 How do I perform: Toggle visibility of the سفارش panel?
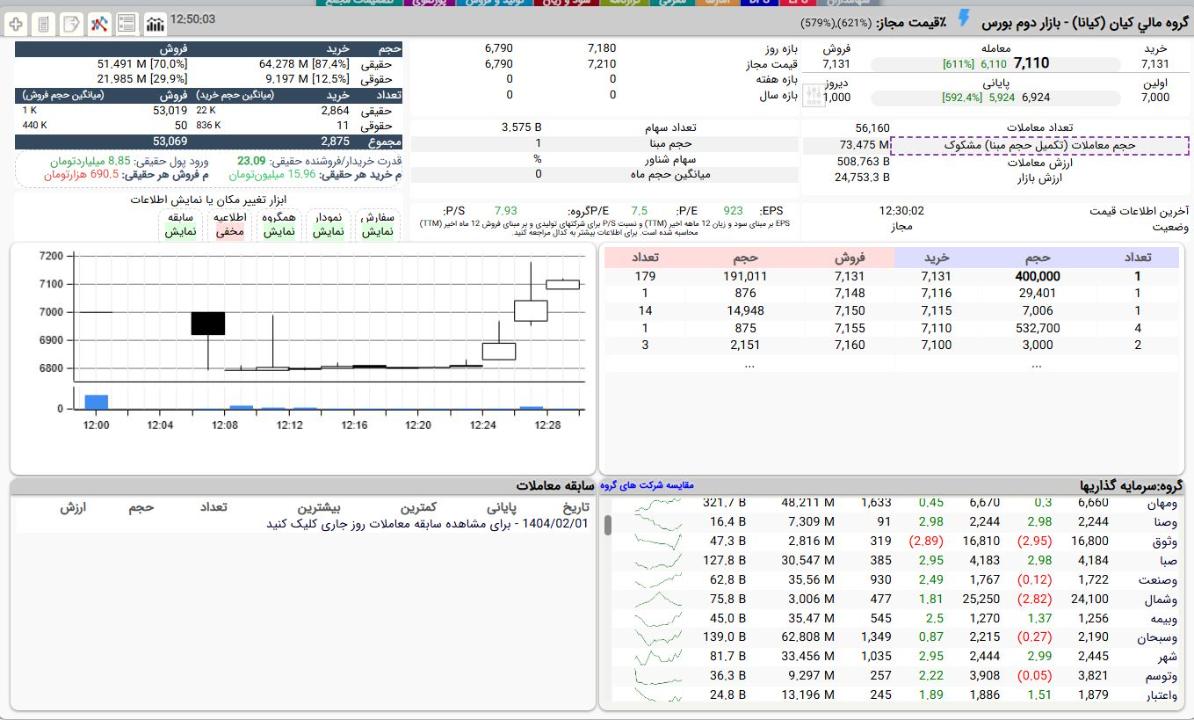pyautogui.click(x=378, y=225)
